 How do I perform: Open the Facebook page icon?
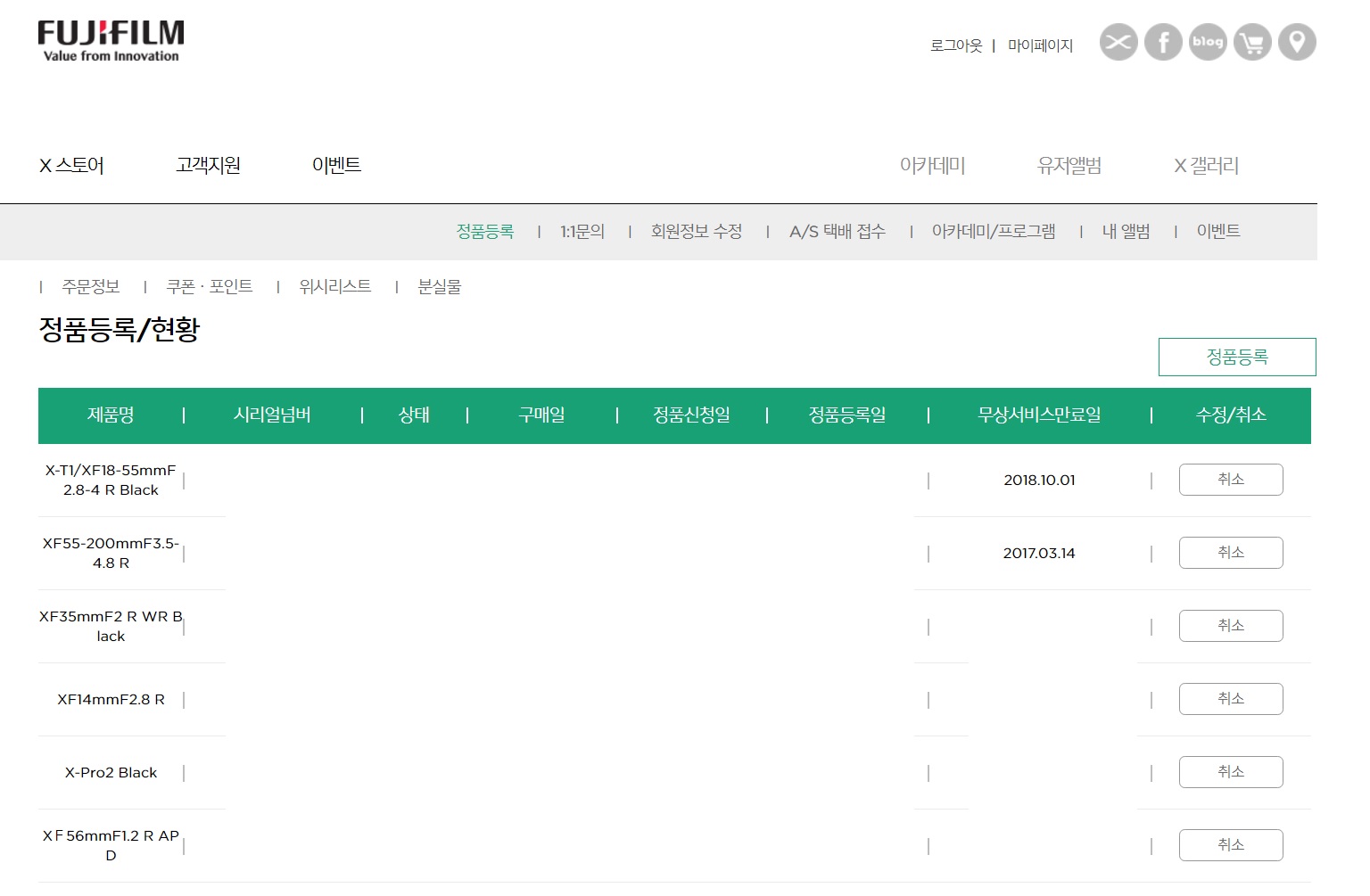1163,42
